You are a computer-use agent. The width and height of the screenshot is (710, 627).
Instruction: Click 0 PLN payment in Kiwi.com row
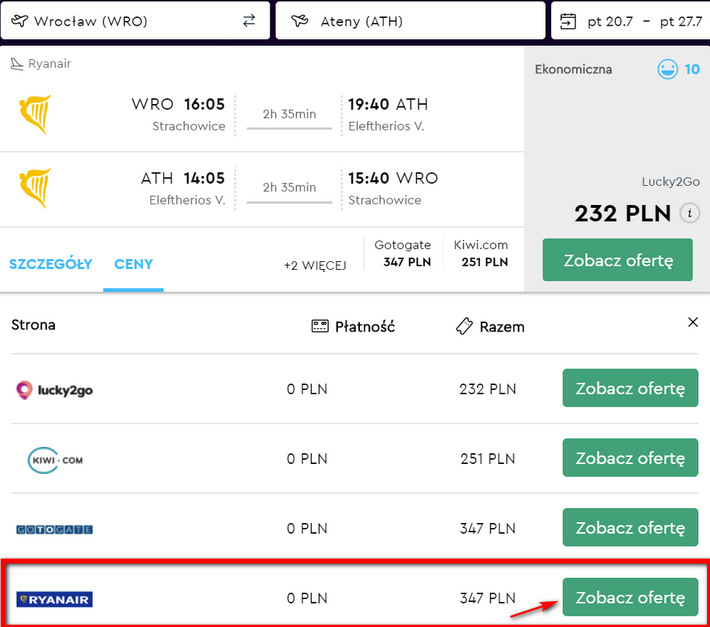tap(307, 459)
